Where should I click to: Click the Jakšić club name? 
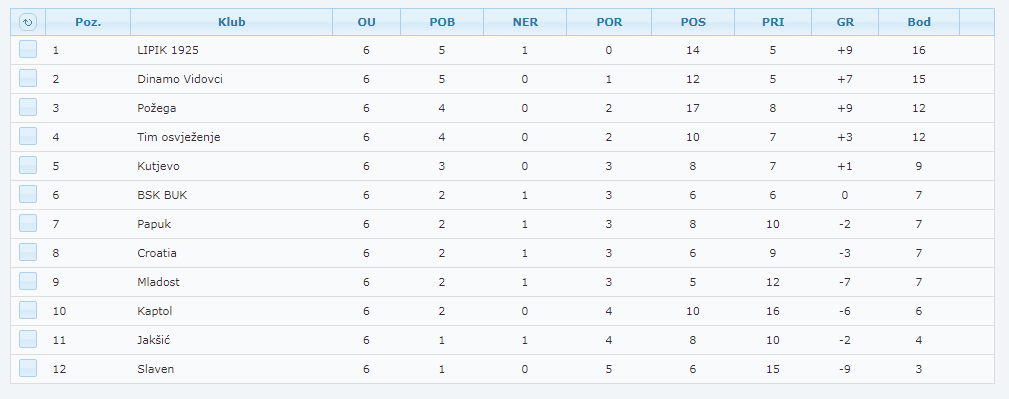pos(153,340)
